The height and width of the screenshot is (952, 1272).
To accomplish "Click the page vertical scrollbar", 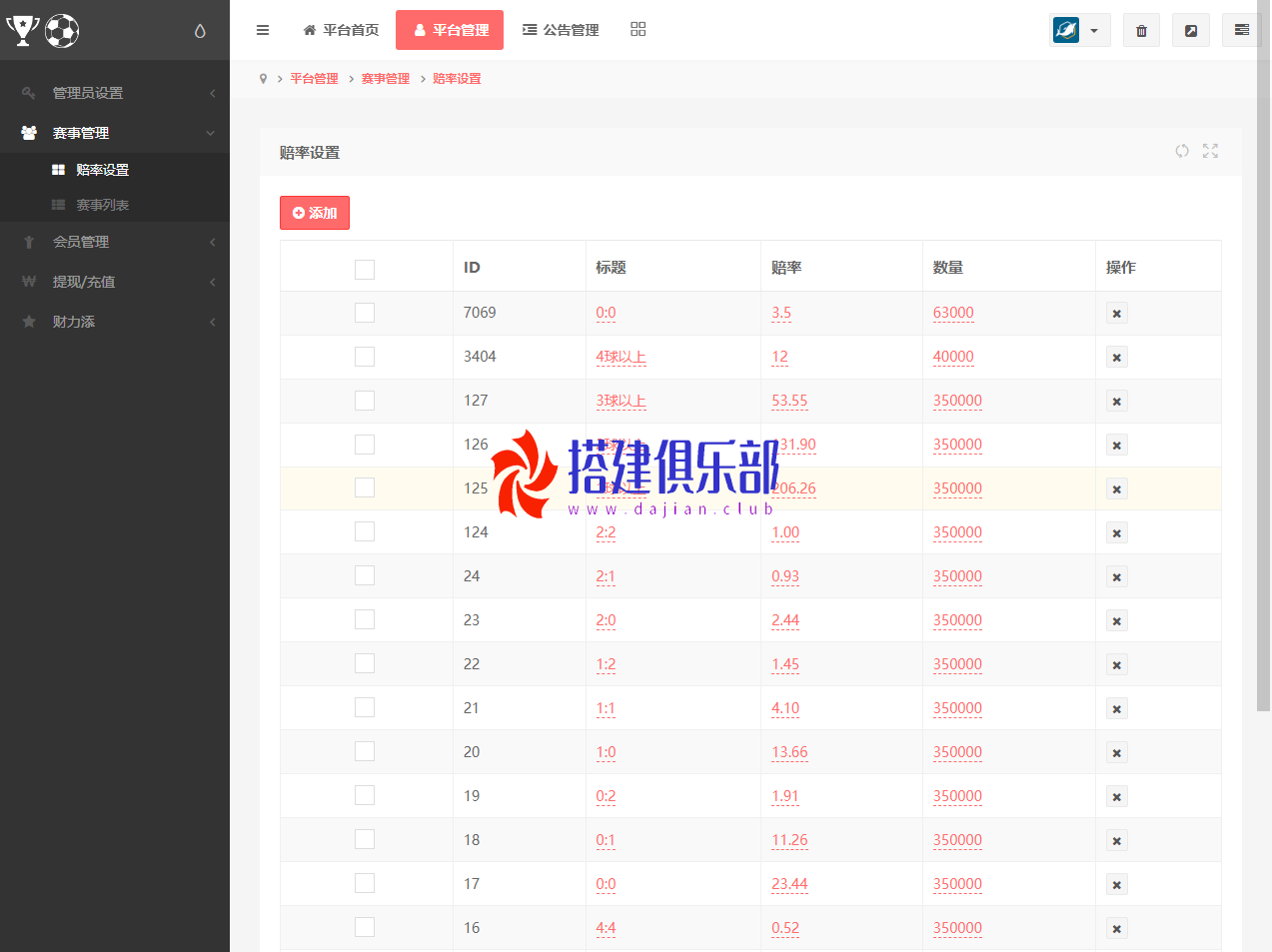I will pyautogui.click(x=1263, y=356).
